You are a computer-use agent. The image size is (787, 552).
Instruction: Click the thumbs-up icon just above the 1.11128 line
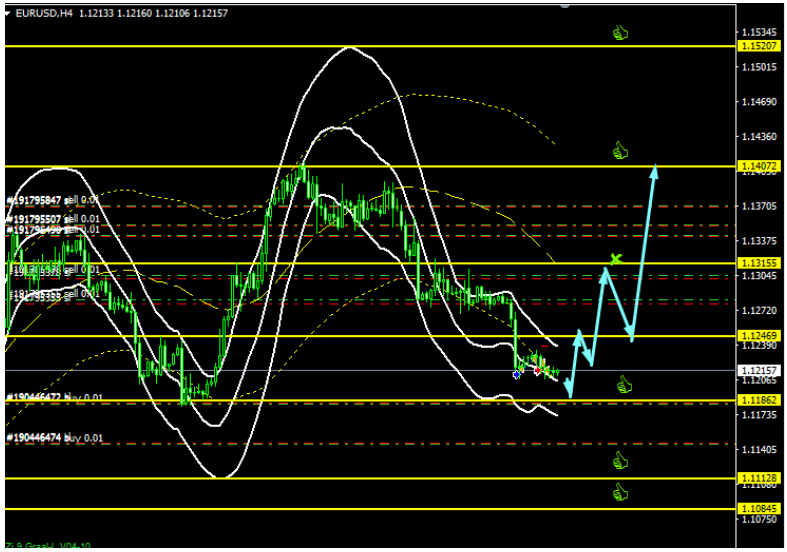[621, 460]
